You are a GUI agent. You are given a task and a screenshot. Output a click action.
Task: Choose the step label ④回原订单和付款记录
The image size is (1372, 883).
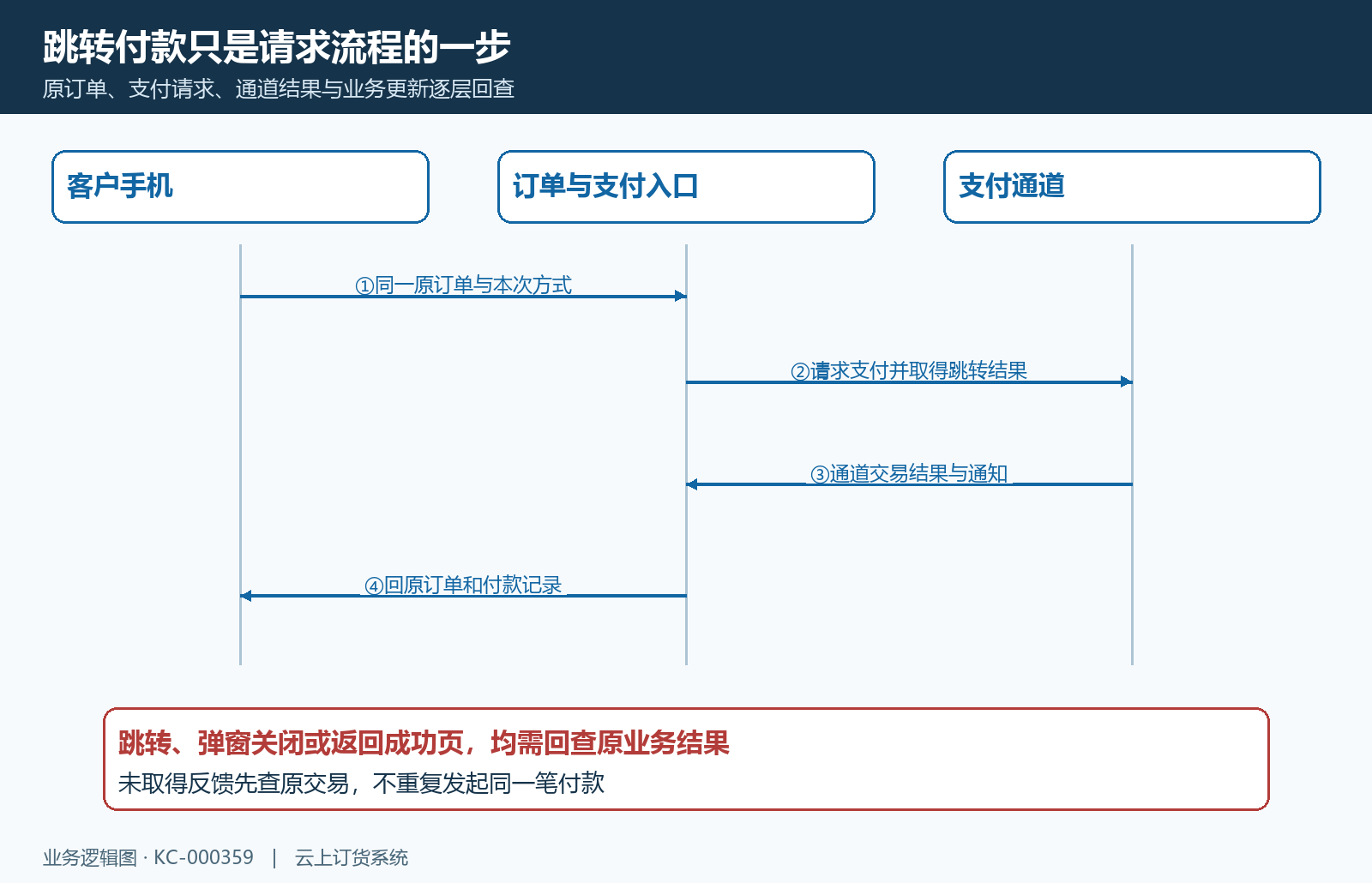(x=464, y=586)
